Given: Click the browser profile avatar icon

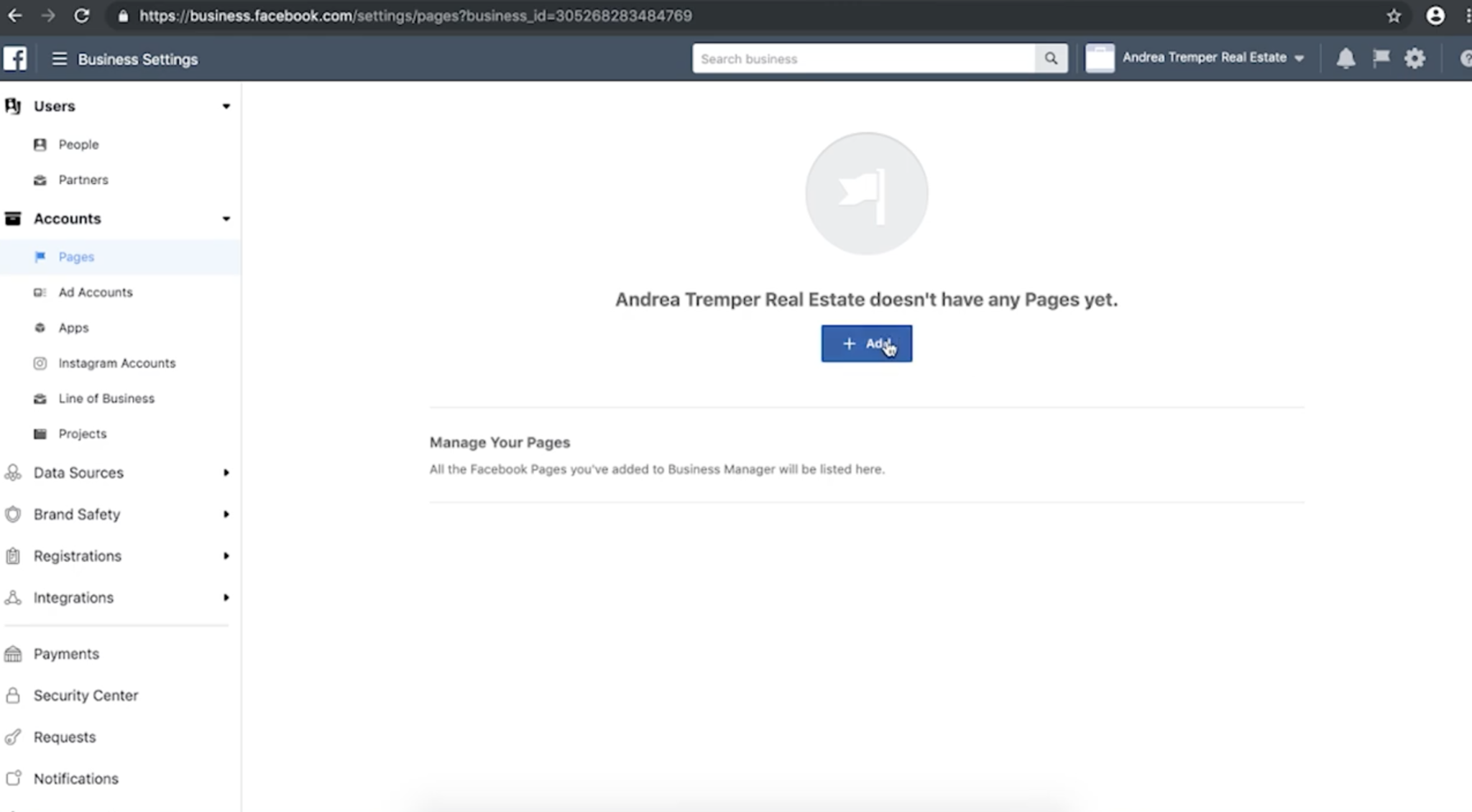Looking at the screenshot, I should point(1435,15).
